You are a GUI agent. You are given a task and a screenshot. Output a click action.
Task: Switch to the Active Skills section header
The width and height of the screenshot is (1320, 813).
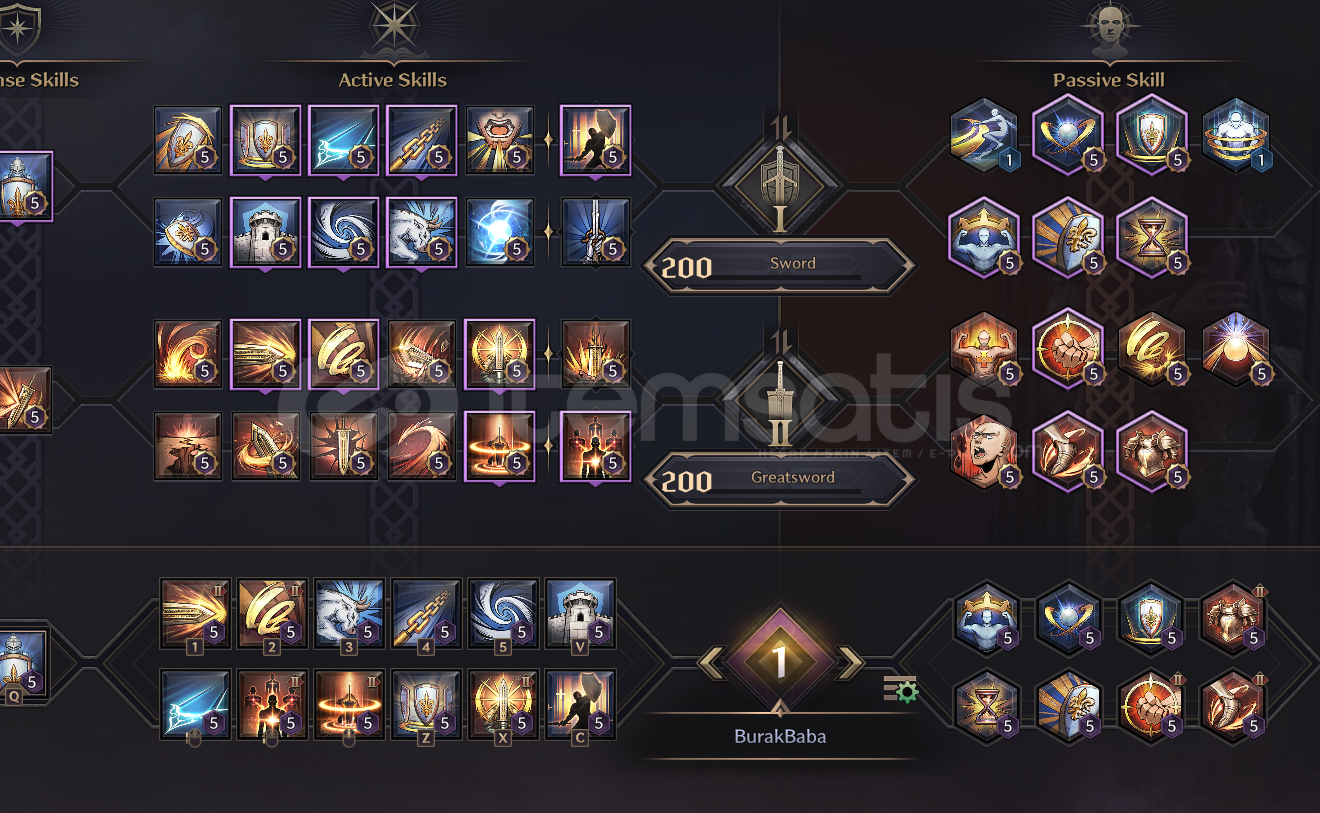click(392, 80)
